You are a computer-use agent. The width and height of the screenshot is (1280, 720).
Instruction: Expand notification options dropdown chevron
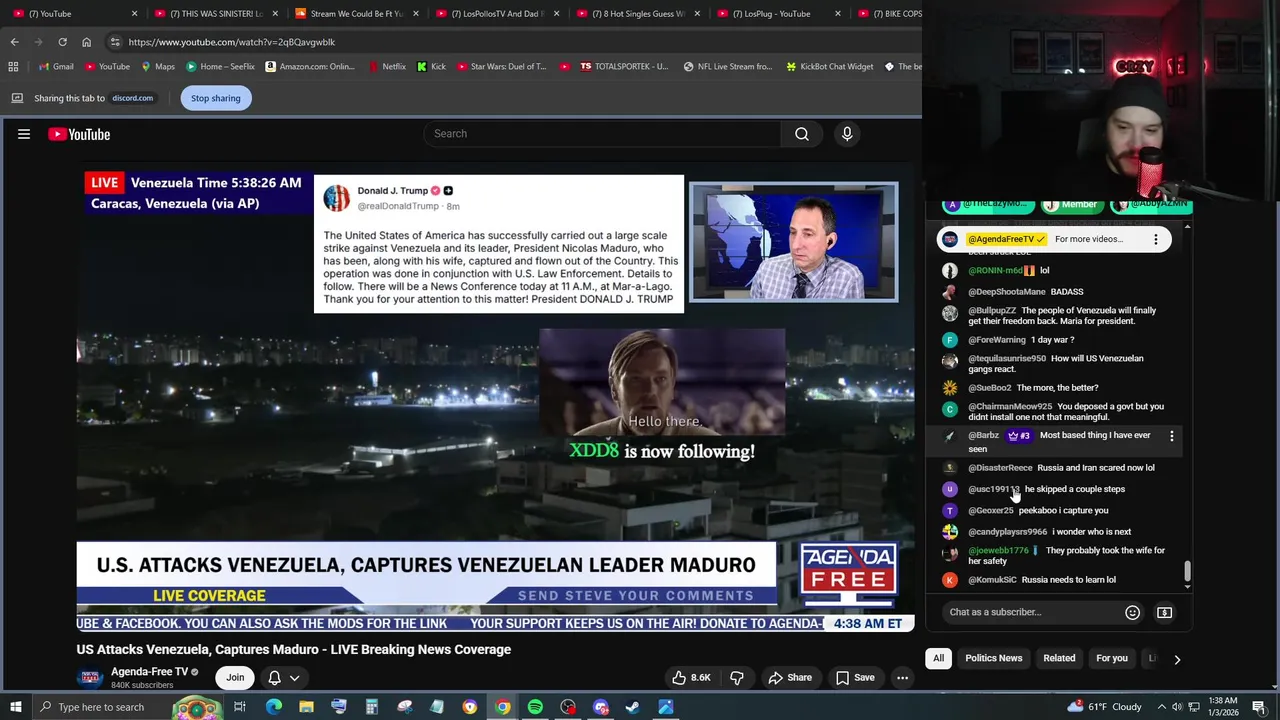pos(294,678)
